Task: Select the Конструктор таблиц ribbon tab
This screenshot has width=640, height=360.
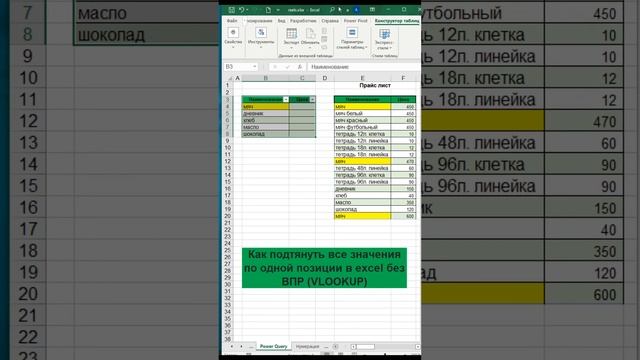Action: (x=397, y=21)
